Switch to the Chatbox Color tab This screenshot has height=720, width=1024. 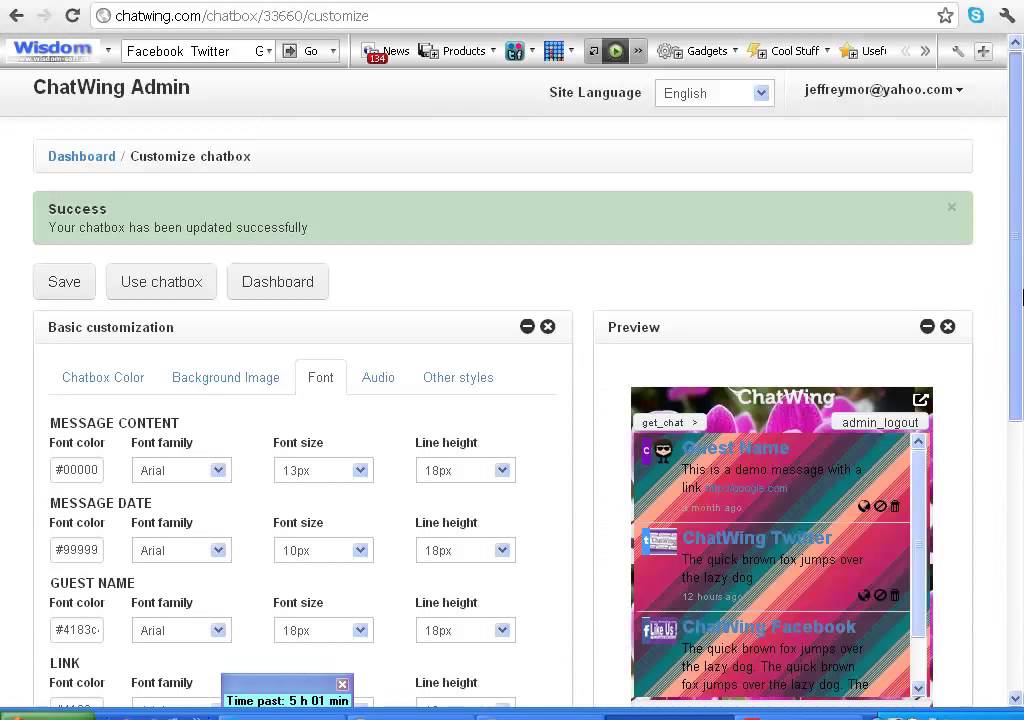pos(103,377)
